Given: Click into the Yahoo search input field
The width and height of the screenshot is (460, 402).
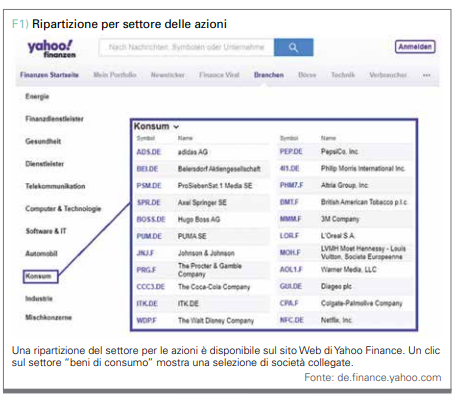Looking at the screenshot, I should tap(186, 47).
